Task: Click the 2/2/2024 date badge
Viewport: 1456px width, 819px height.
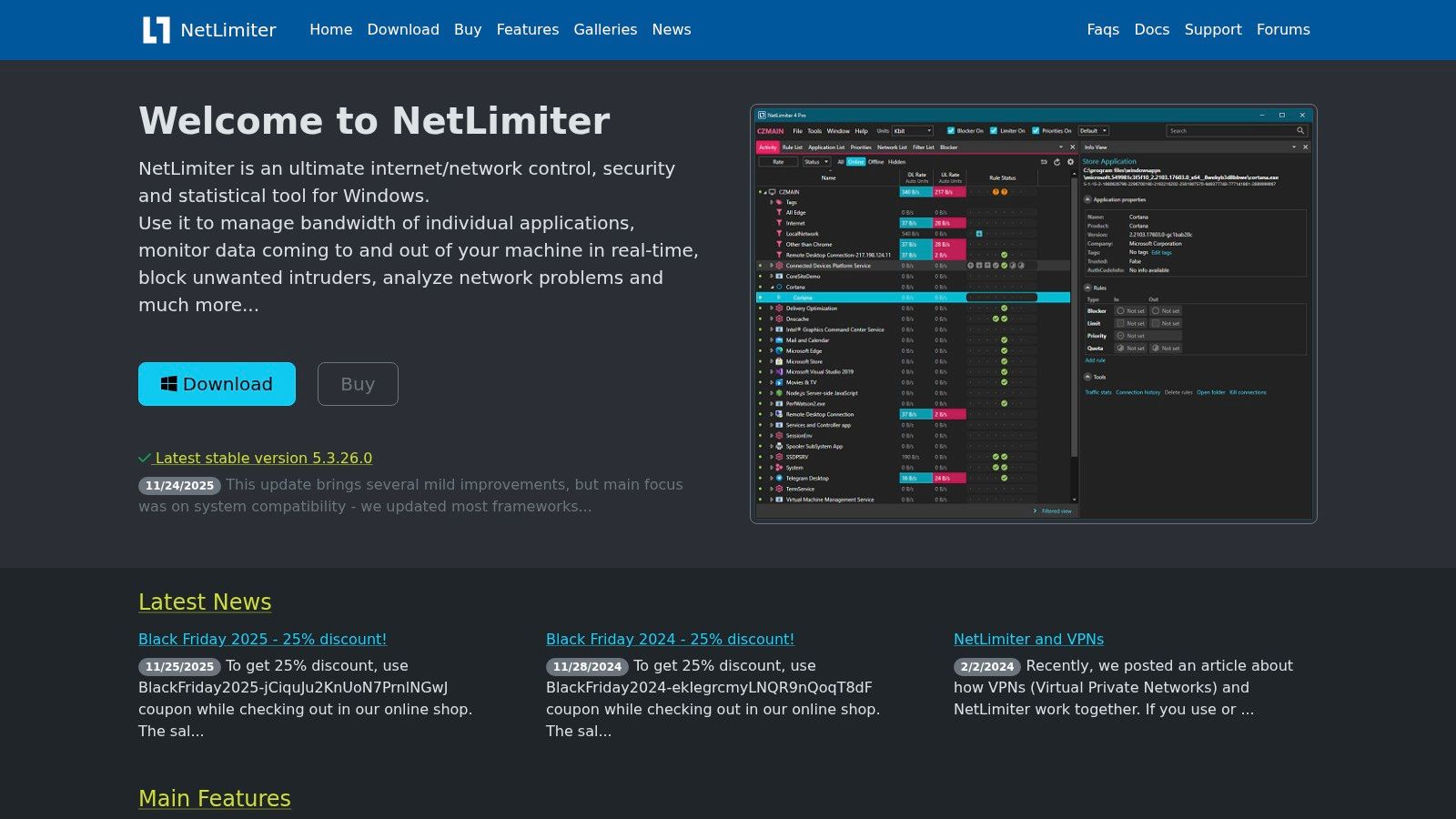Action: [987, 667]
